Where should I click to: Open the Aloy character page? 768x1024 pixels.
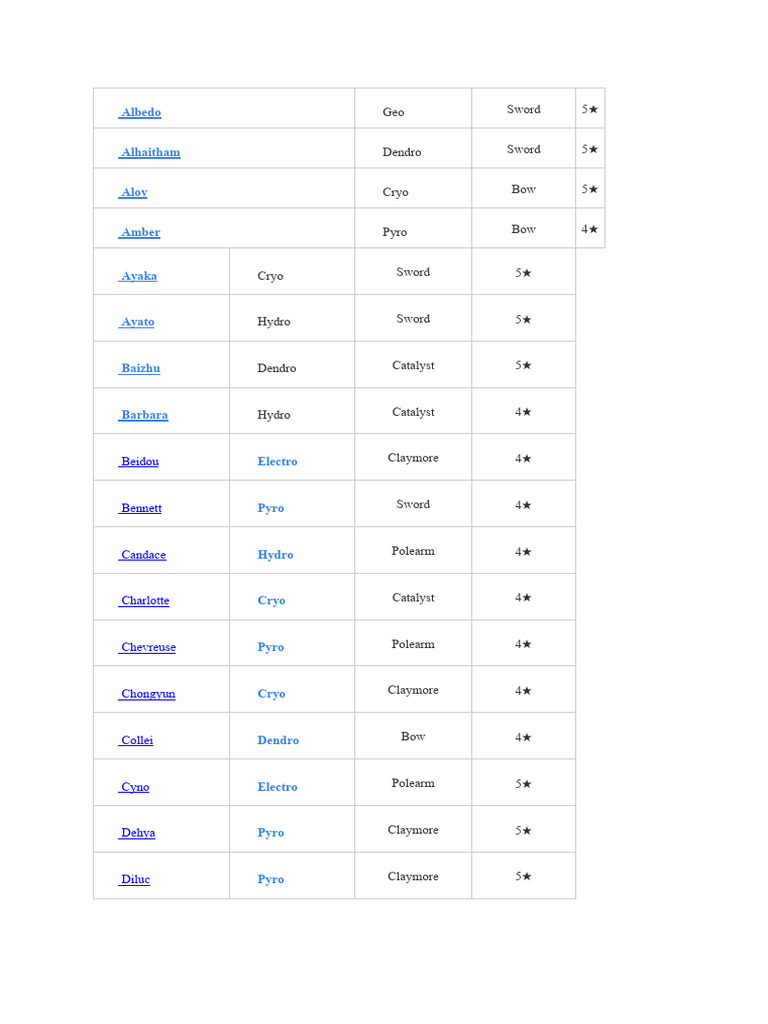click(134, 193)
